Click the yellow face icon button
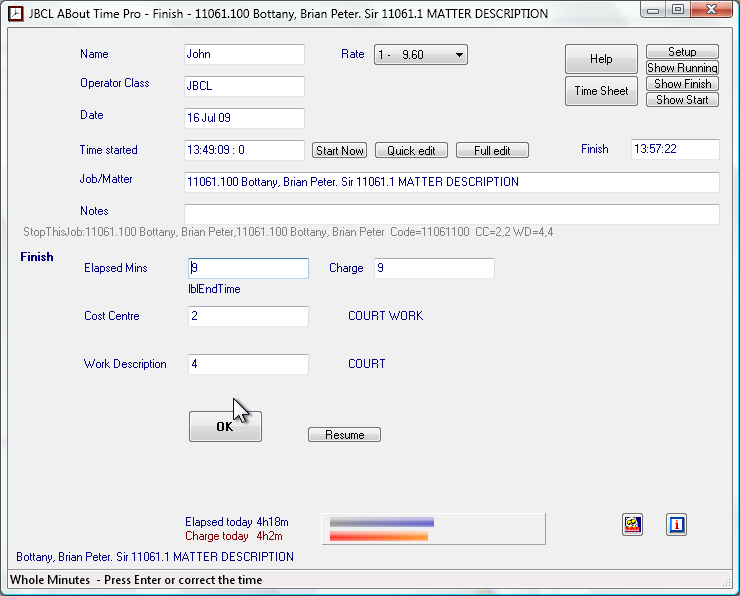740x596 pixels. point(632,525)
